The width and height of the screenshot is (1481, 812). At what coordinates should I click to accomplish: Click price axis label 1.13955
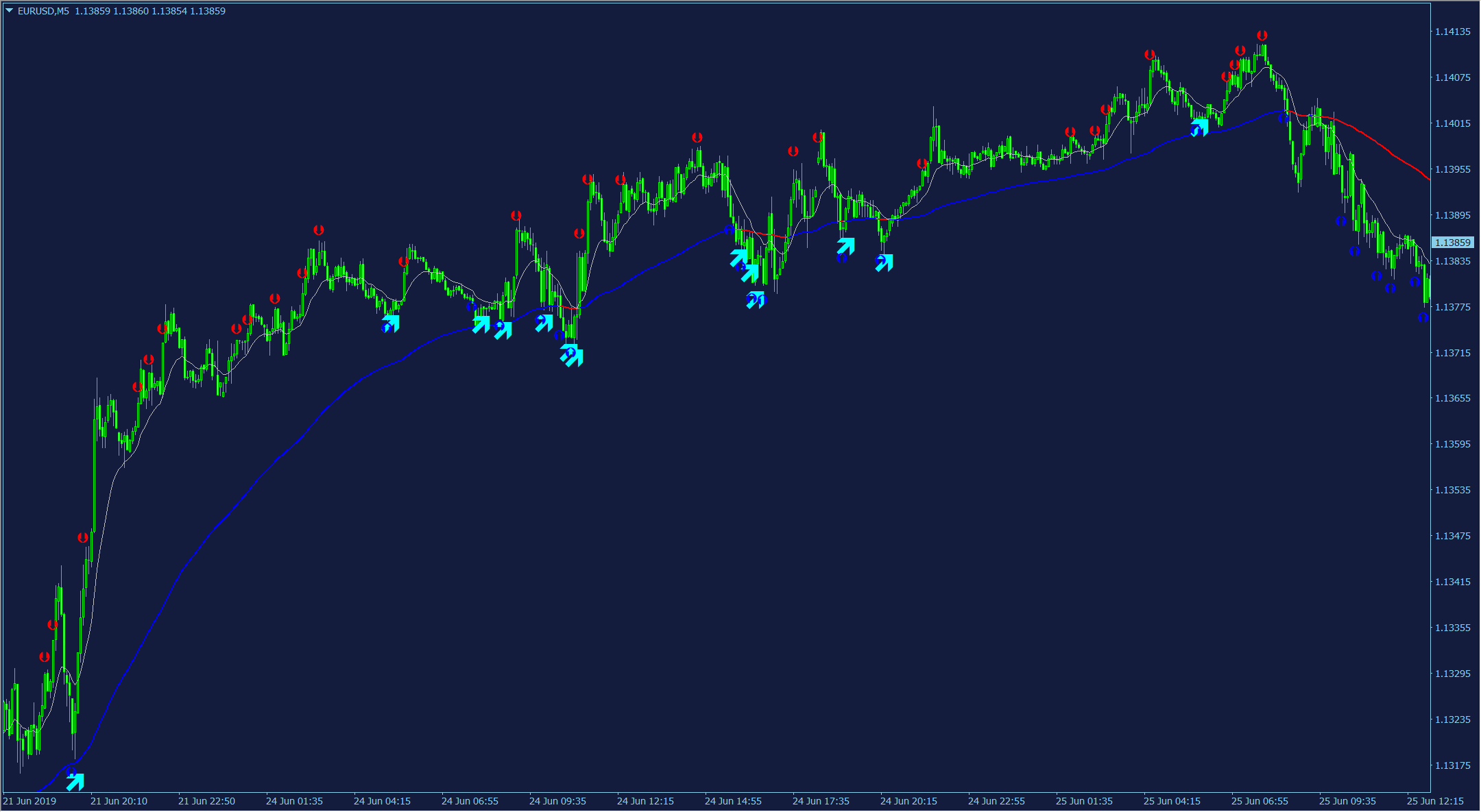1453,169
